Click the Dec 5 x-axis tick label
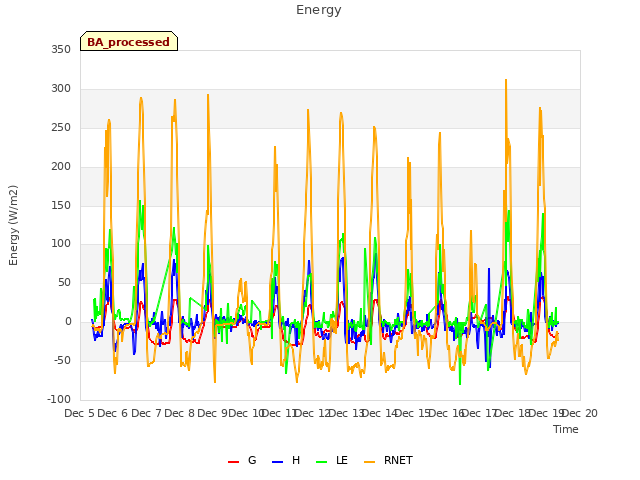The height and width of the screenshot is (480, 640). pos(80,413)
